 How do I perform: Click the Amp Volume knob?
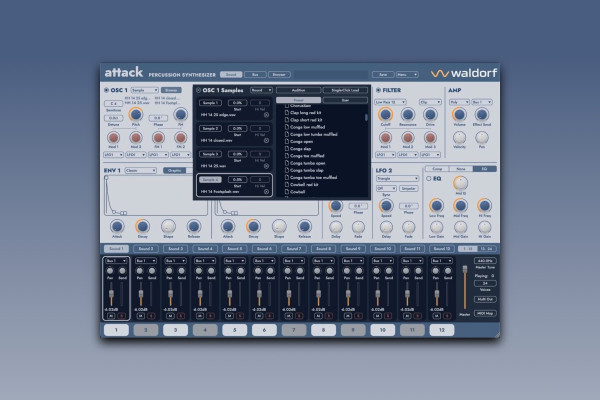coord(459,114)
